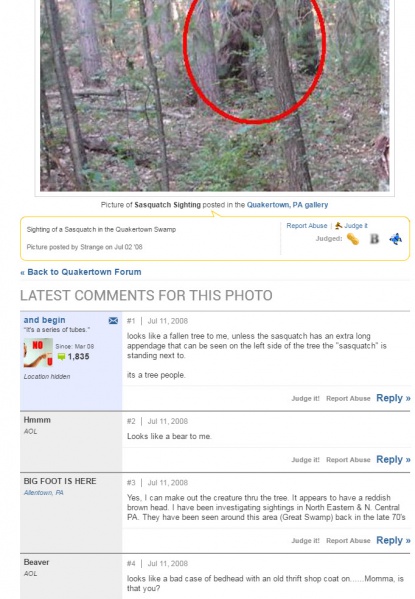The width and height of the screenshot is (415, 599).
Task: Click Judge it for the photo
Action: (356, 226)
